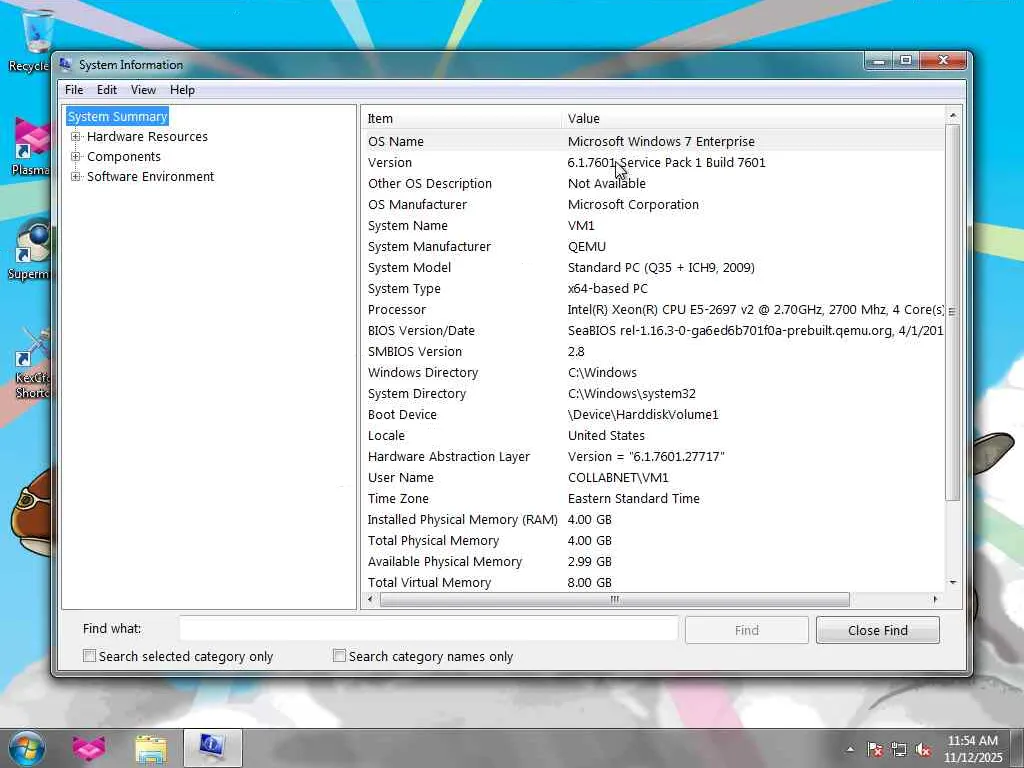Open the KexCfg shortcut on desktop
This screenshot has height=768, width=1024.
pos(31,364)
